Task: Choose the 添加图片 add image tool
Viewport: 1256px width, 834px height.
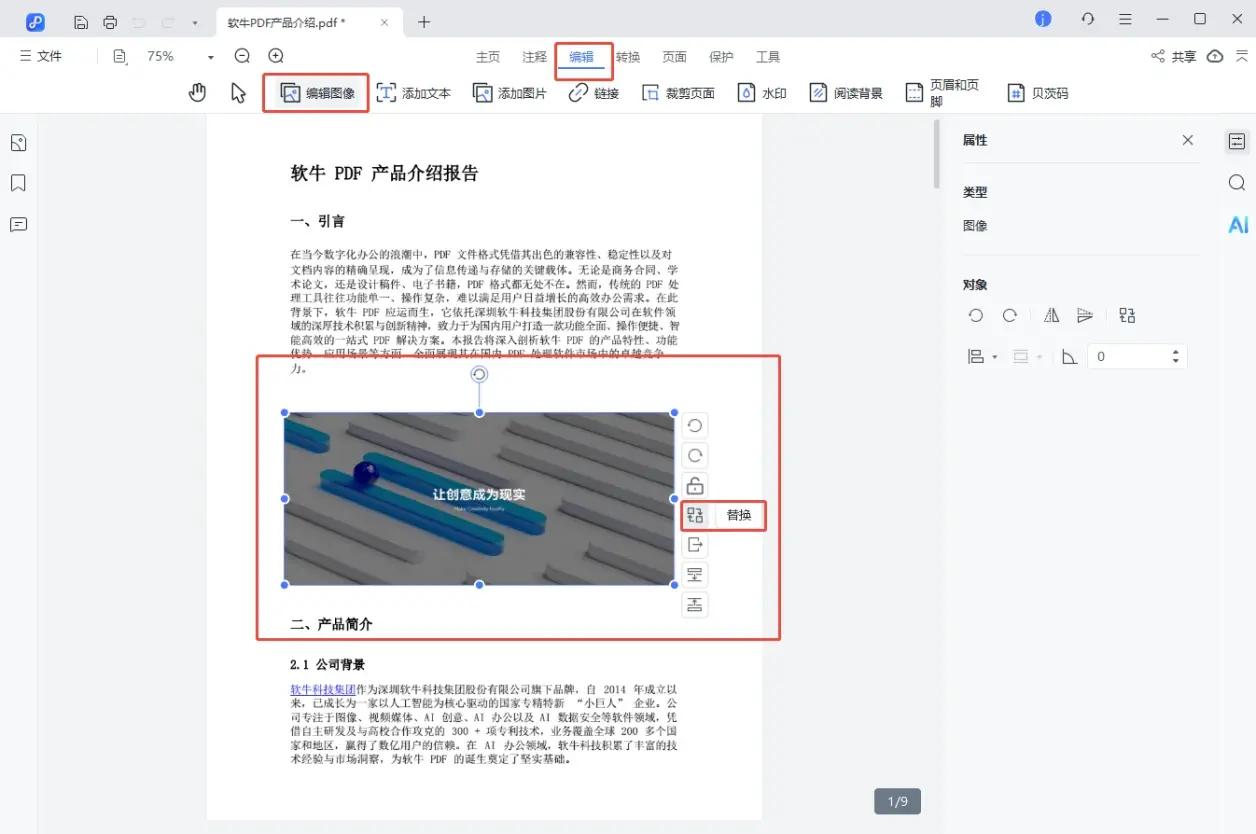Action: pyautogui.click(x=510, y=93)
